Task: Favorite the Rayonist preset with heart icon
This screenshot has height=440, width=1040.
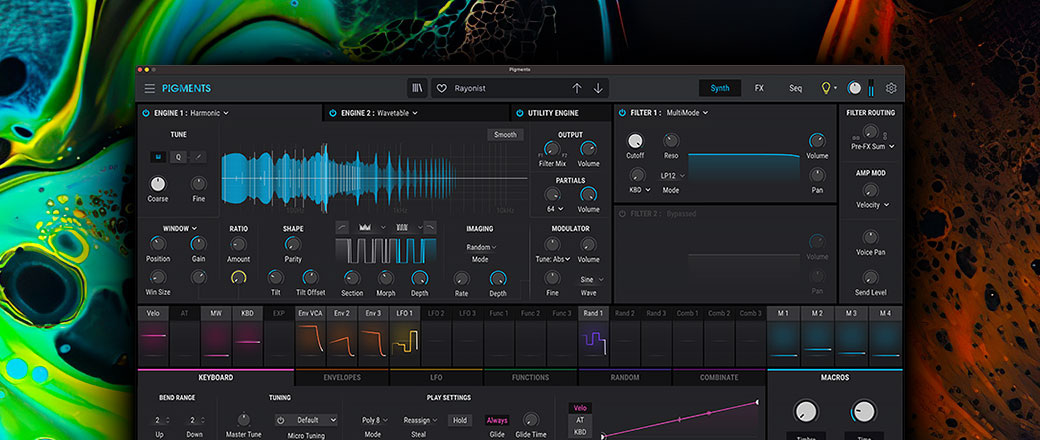Action: (x=442, y=88)
